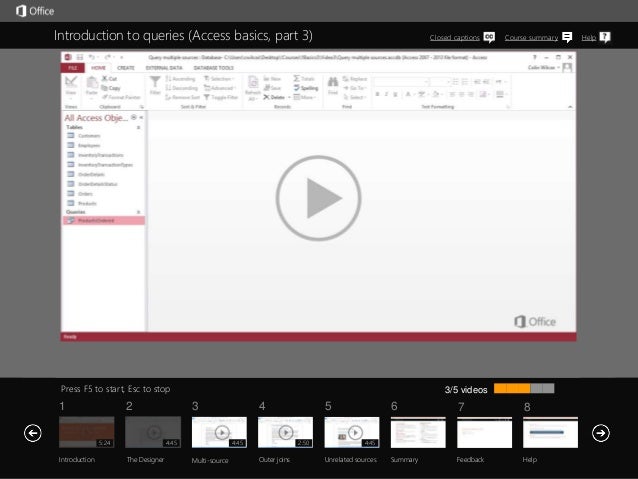Open thumbnail 3 Multi-source

(x=219, y=432)
